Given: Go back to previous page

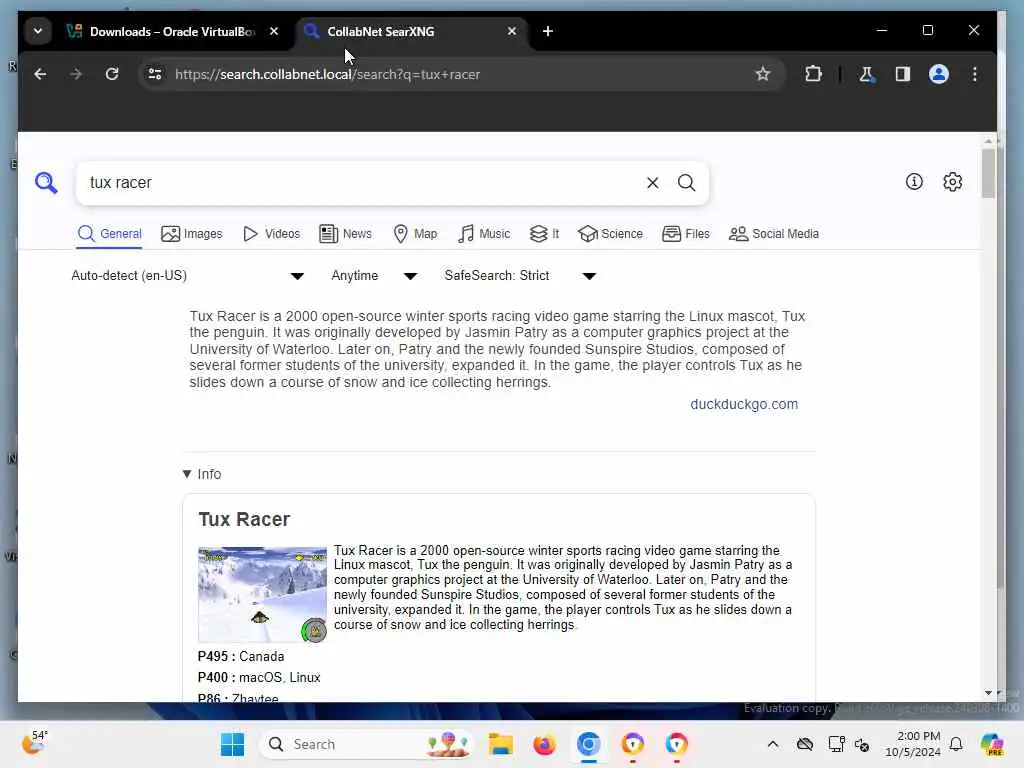Looking at the screenshot, I should tap(40, 74).
